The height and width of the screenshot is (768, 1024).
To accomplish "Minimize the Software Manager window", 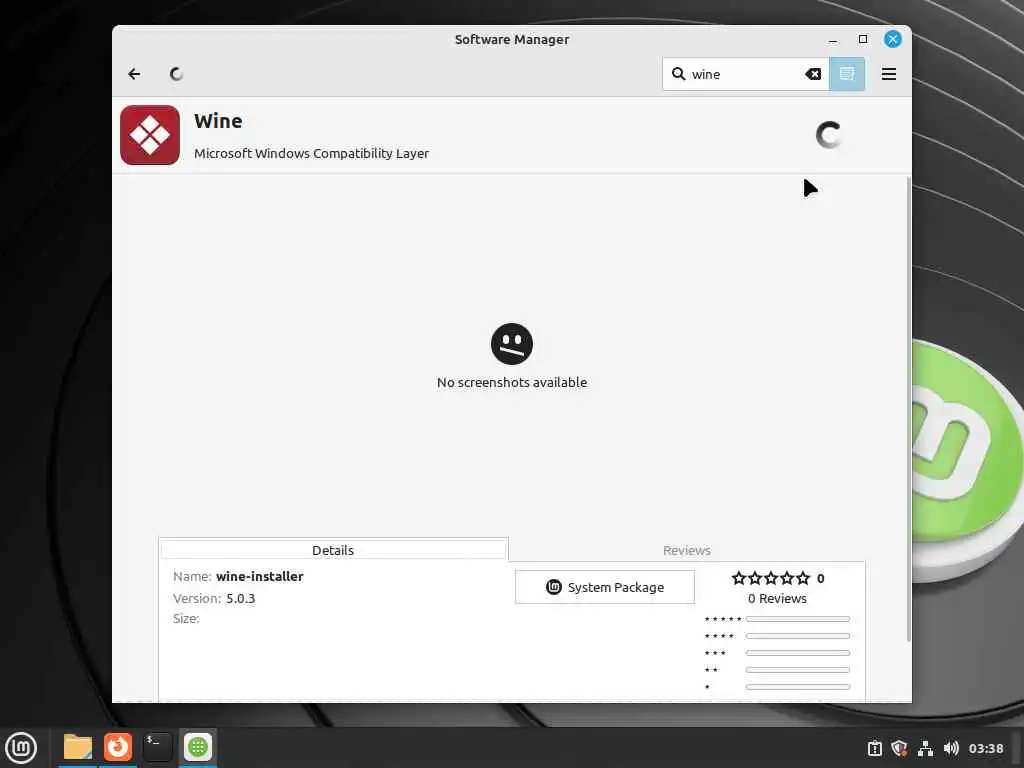I will coord(833,39).
